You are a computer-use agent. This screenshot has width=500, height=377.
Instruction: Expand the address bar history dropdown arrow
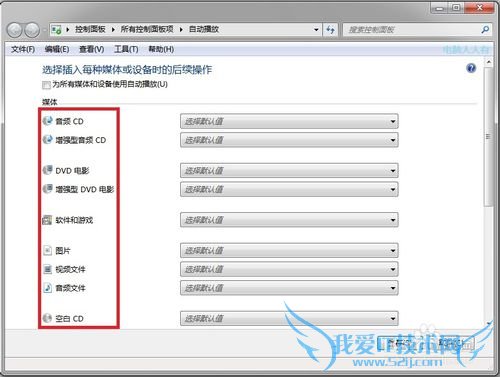point(316,30)
